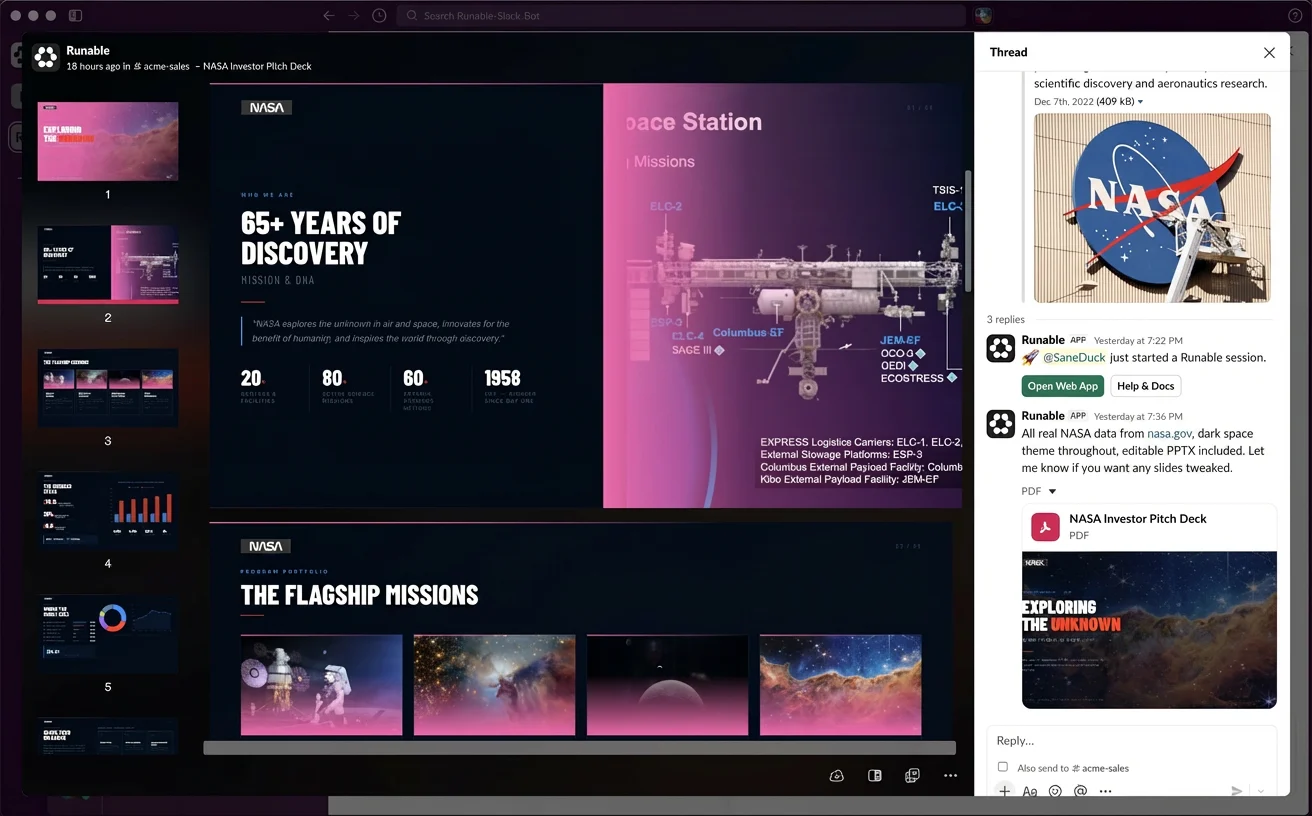Open the emoji picker in the reply composer
This screenshot has width=1312, height=816.
pos(1055,791)
